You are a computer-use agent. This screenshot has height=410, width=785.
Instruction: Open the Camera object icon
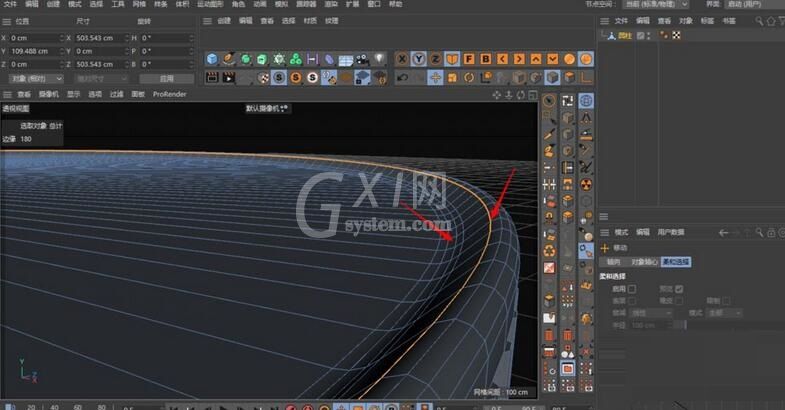click(x=362, y=59)
